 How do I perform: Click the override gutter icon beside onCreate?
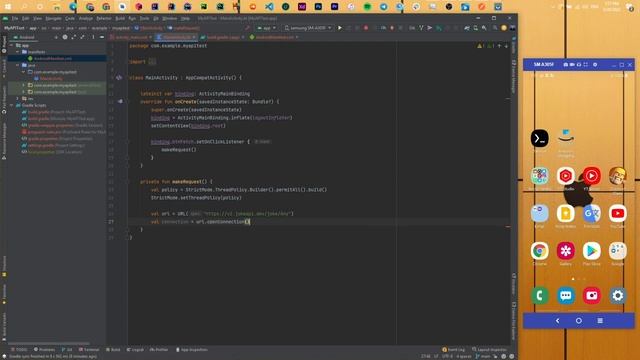tap(120, 101)
